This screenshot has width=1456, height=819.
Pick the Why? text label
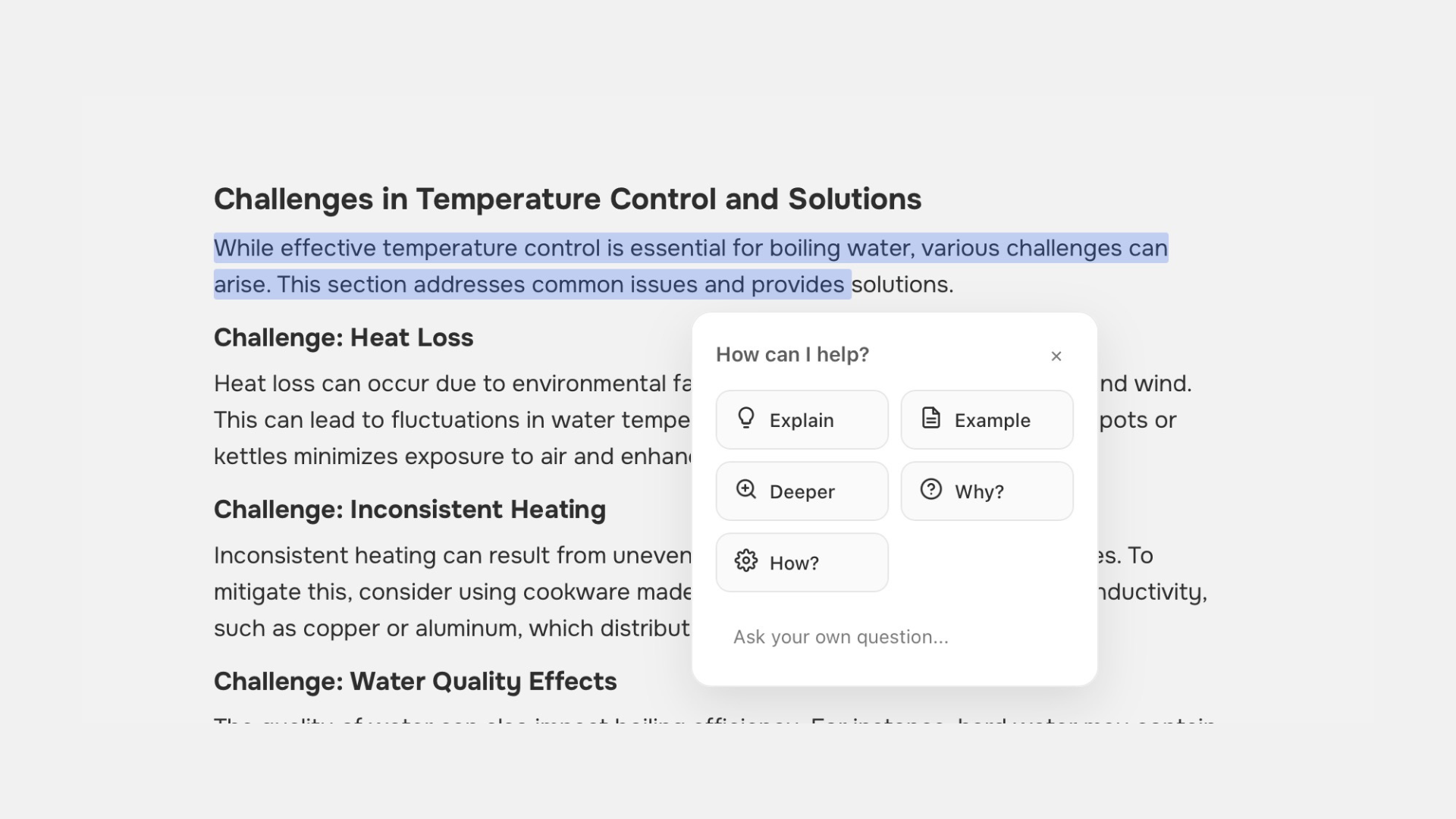tap(979, 492)
